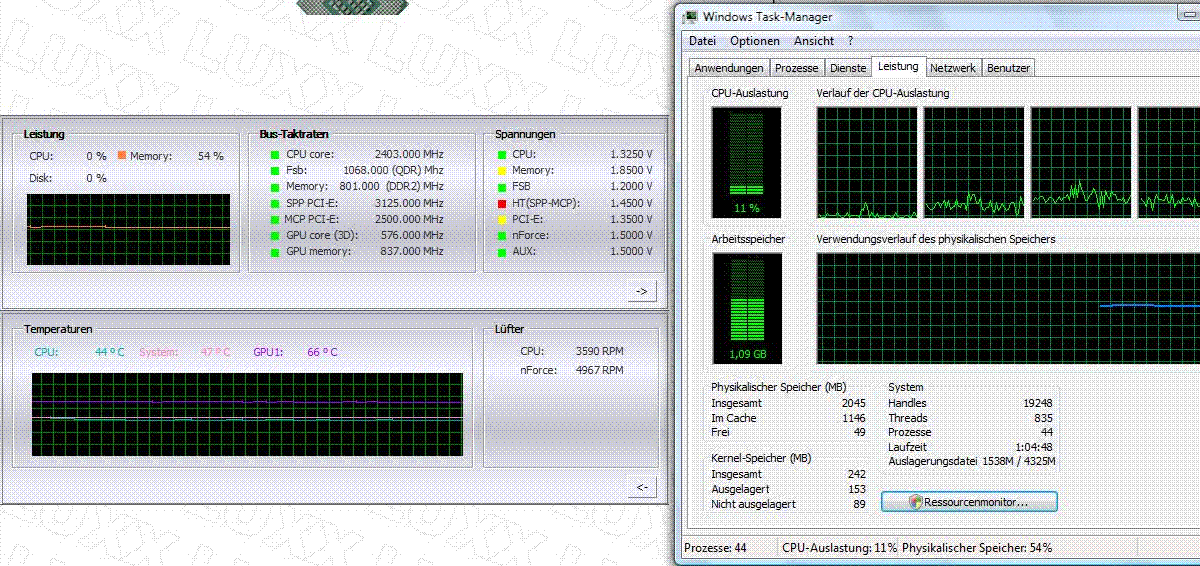Click the GPU1 temperature 66 °C

(x=322, y=352)
